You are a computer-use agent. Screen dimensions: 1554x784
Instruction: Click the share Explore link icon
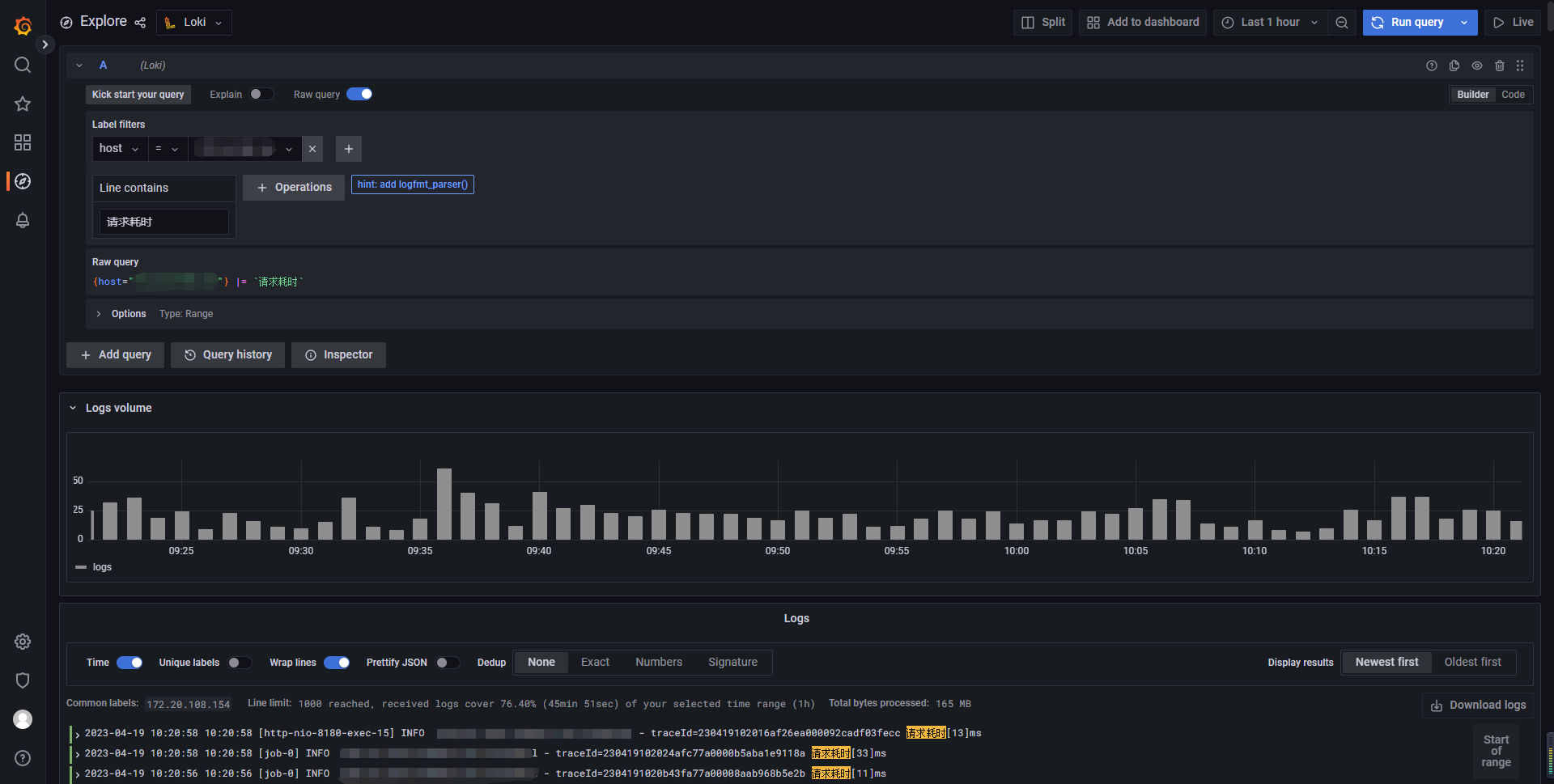pos(140,23)
